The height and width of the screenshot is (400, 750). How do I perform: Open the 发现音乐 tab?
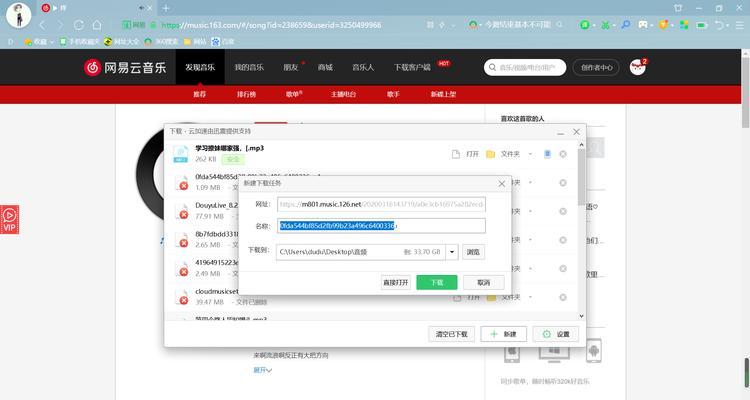pos(200,67)
